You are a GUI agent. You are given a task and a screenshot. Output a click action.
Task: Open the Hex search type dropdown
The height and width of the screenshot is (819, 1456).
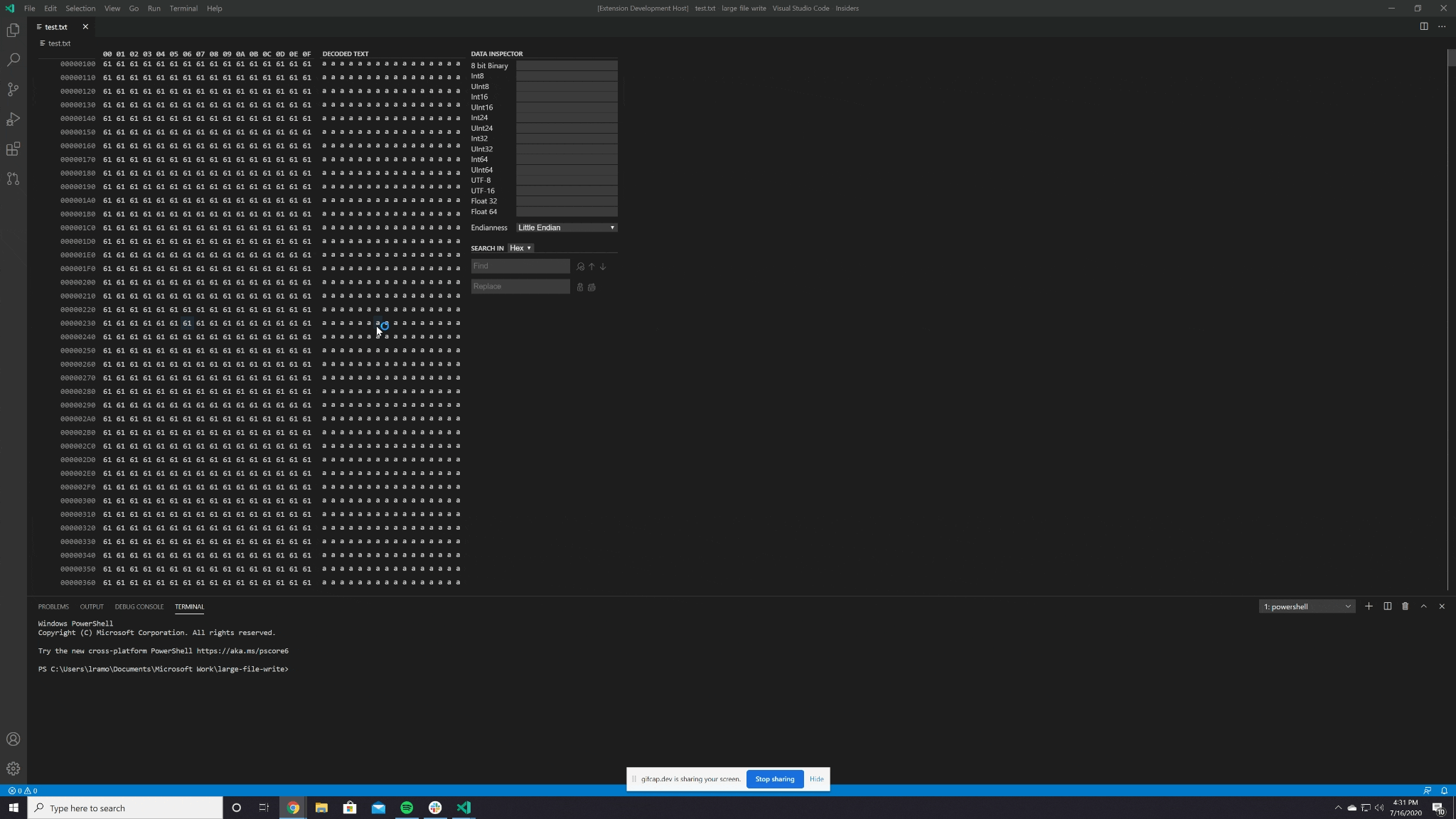pos(520,248)
